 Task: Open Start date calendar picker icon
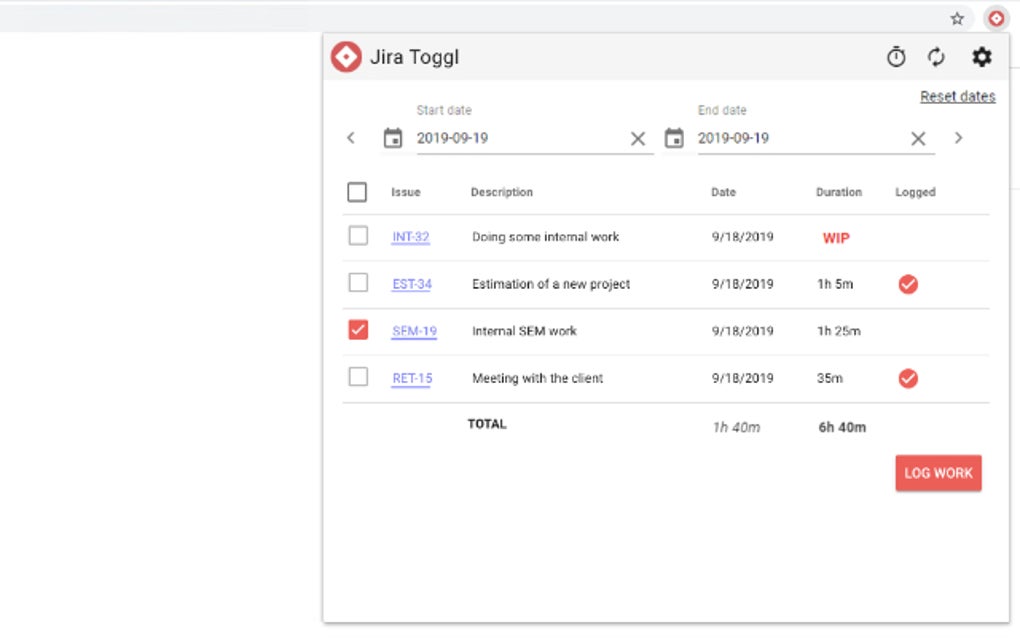393,138
